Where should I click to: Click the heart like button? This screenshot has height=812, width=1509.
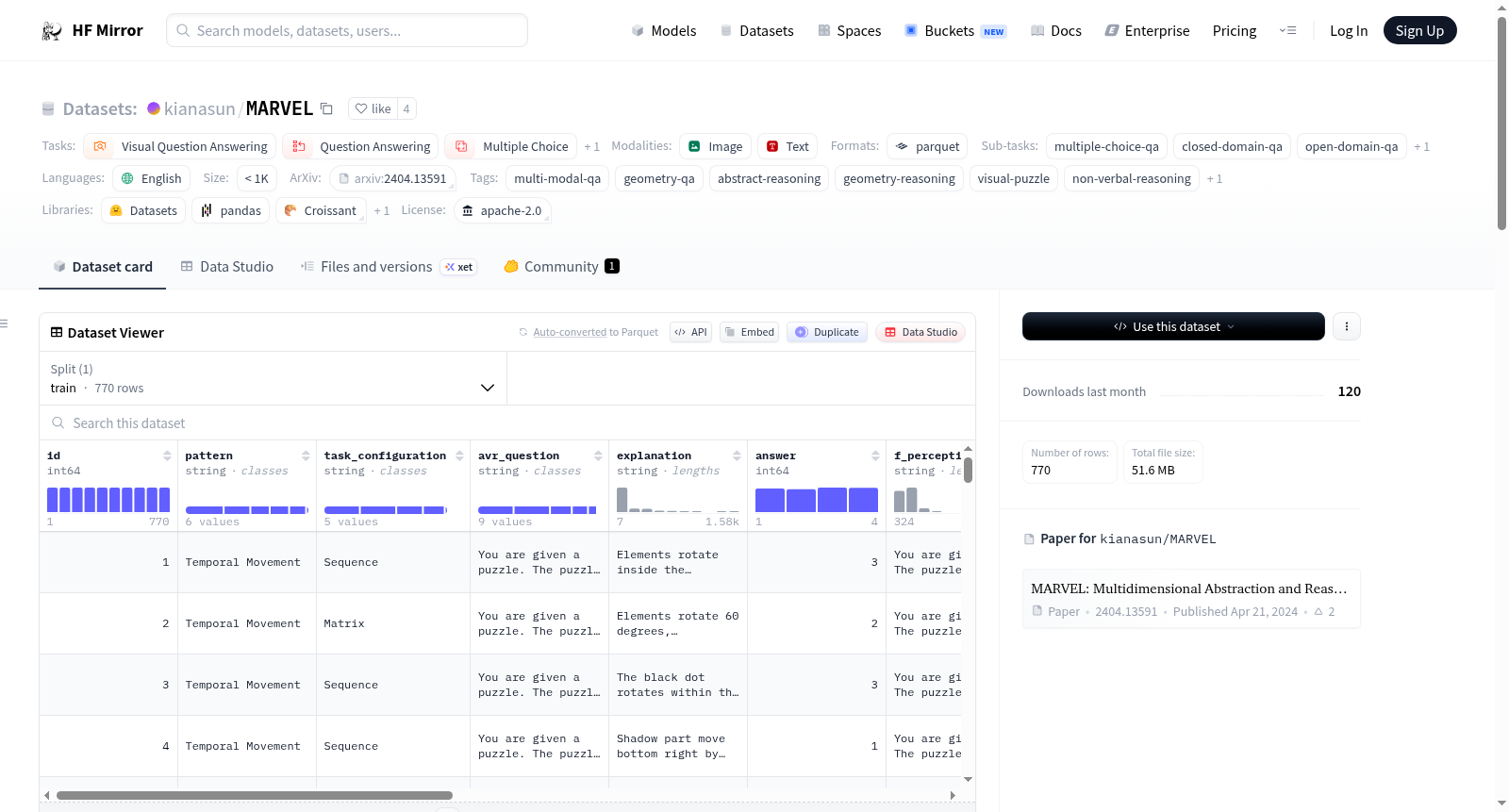coord(373,108)
